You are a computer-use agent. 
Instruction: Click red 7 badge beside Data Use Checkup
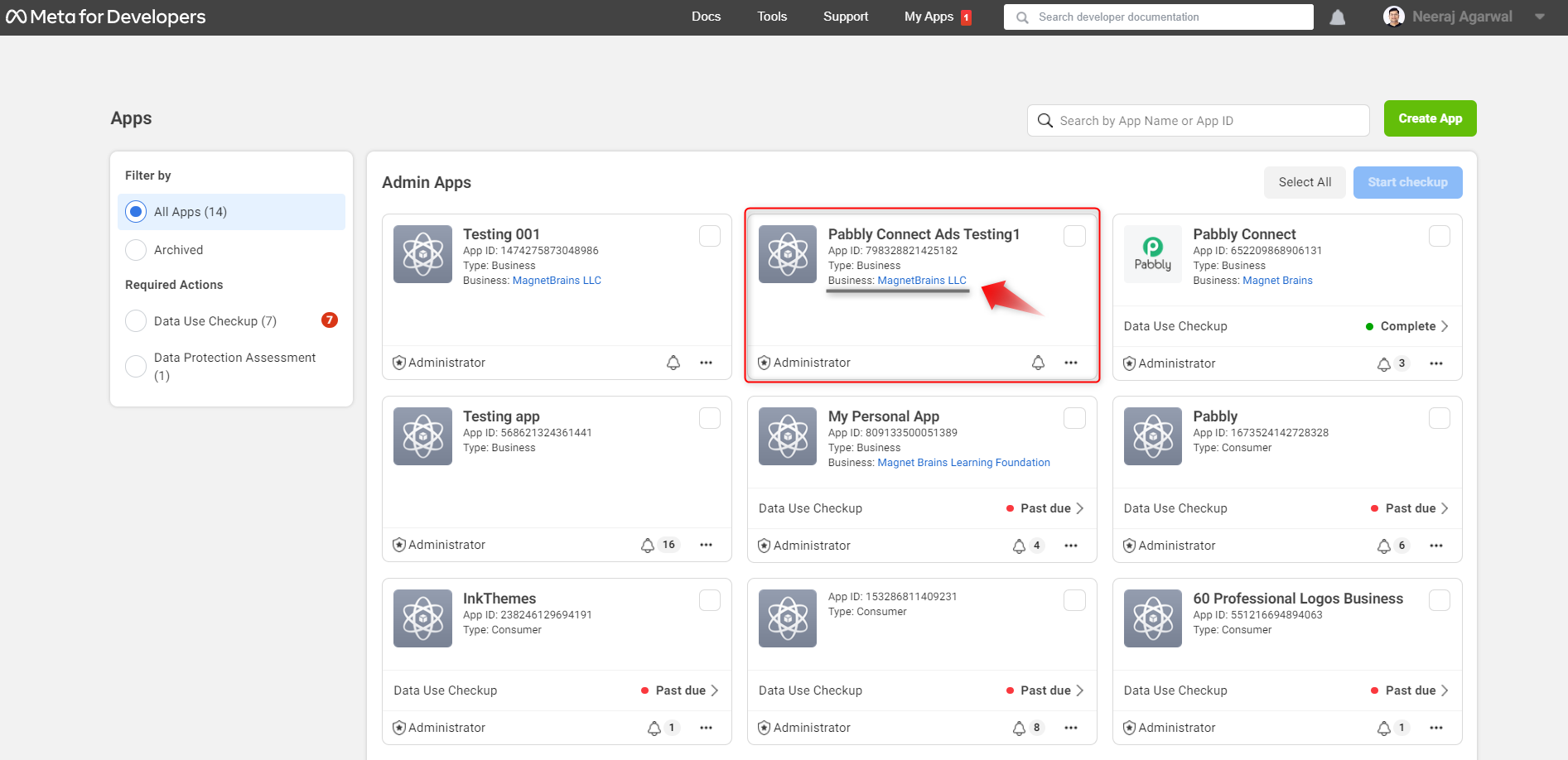pyautogui.click(x=330, y=320)
